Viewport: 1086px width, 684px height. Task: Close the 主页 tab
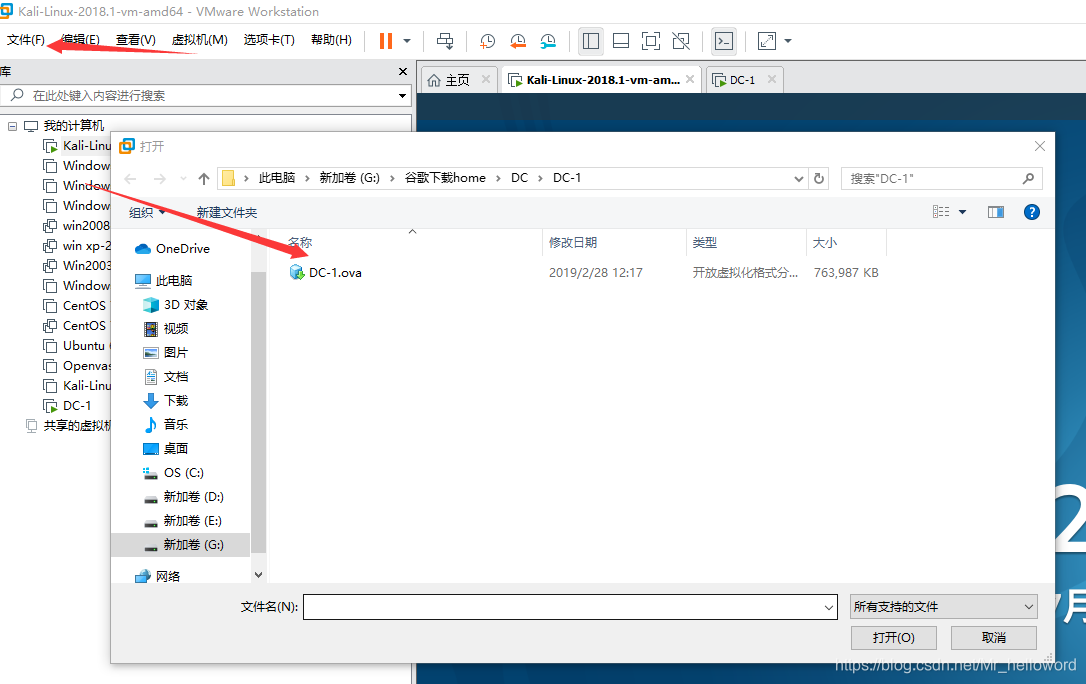tap(486, 80)
